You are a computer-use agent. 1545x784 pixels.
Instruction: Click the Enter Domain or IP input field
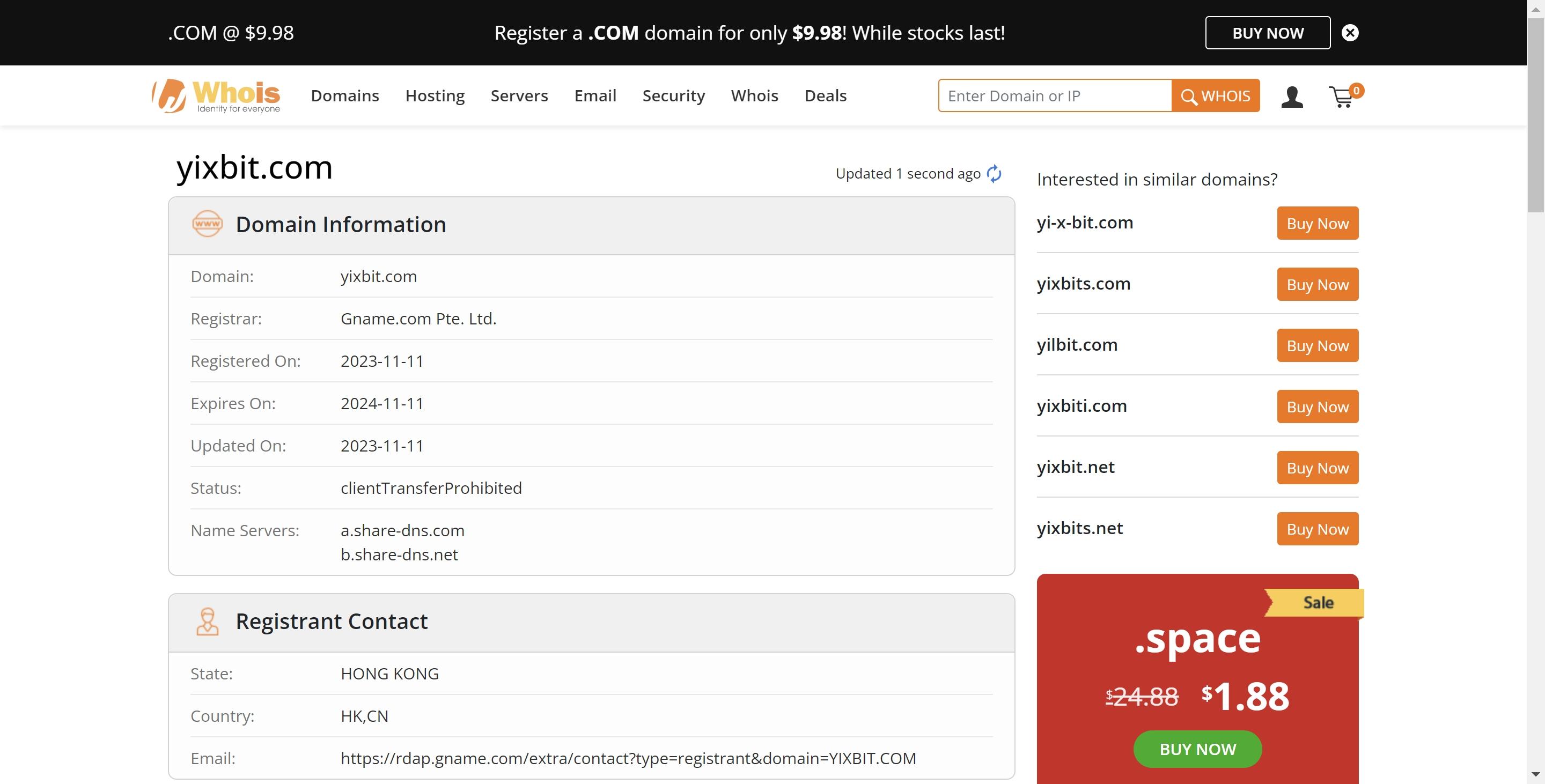pyautogui.click(x=1054, y=95)
